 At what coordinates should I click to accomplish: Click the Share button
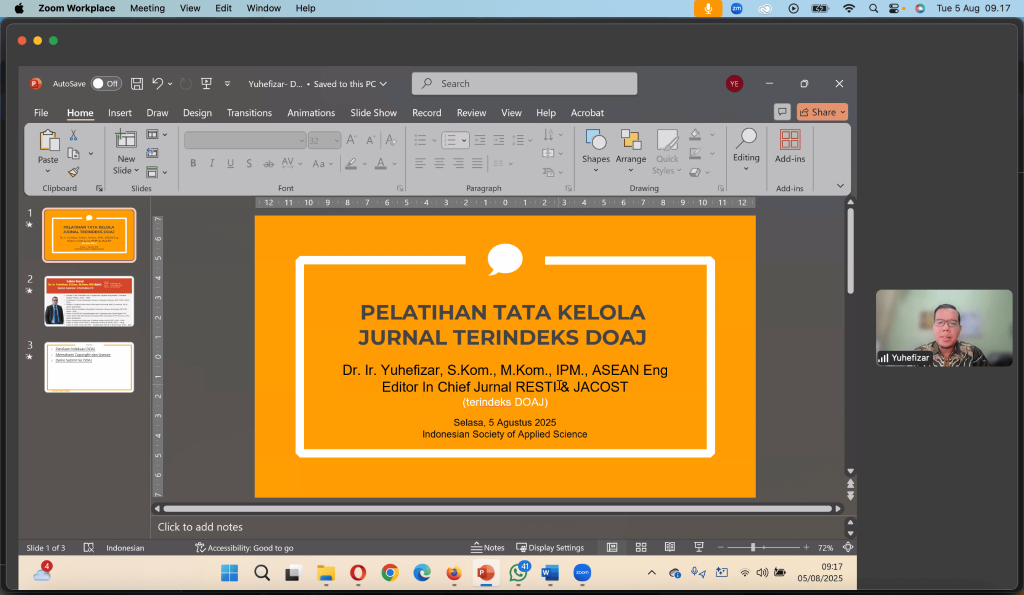(822, 112)
